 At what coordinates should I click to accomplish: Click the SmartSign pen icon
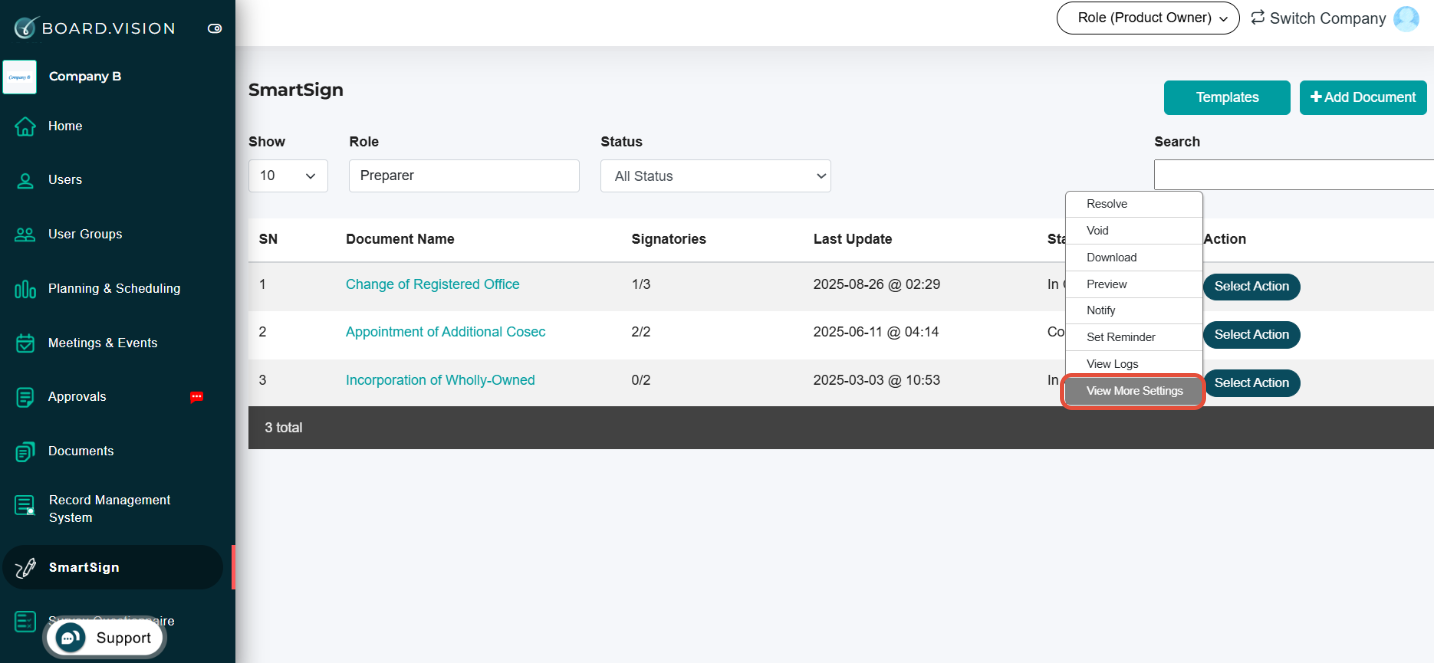25,568
